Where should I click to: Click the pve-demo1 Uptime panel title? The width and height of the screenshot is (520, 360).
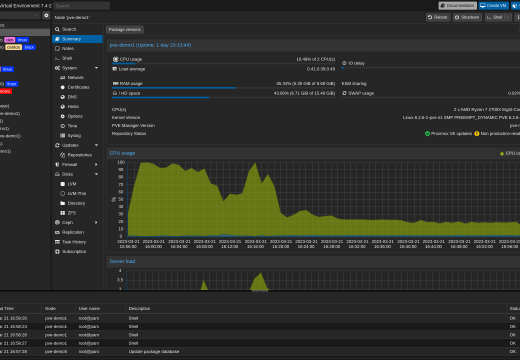tap(150, 45)
